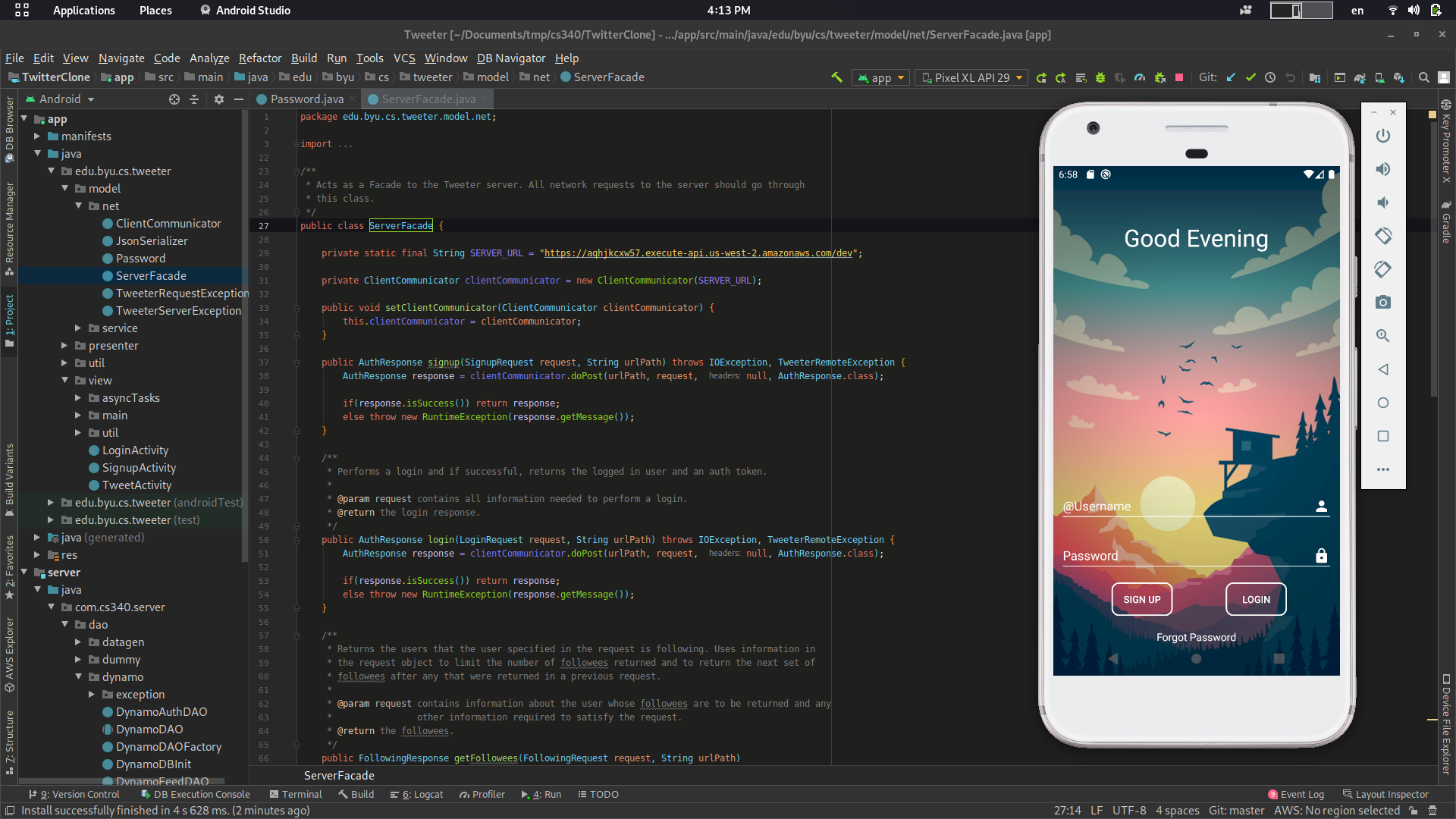Toggle the 2: Favorites tool window

pyautogui.click(x=9, y=567)
